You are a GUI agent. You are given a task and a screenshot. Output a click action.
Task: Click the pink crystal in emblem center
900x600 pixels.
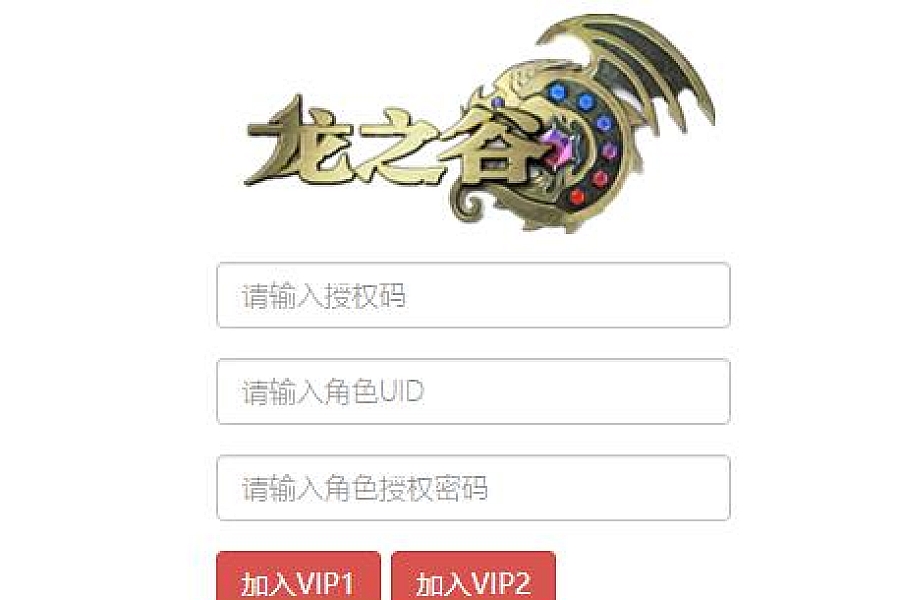click(559, 144)
